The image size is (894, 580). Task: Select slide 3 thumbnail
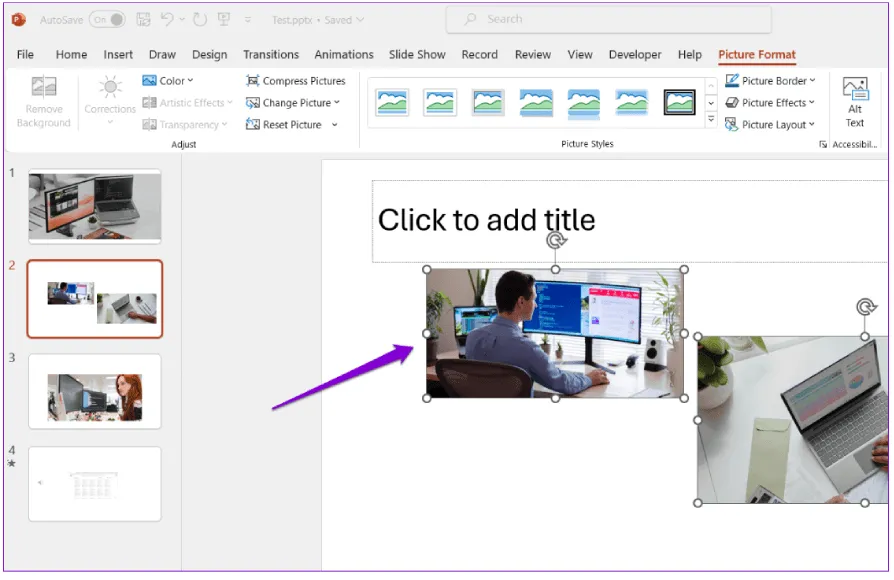(x=95, y=391)
